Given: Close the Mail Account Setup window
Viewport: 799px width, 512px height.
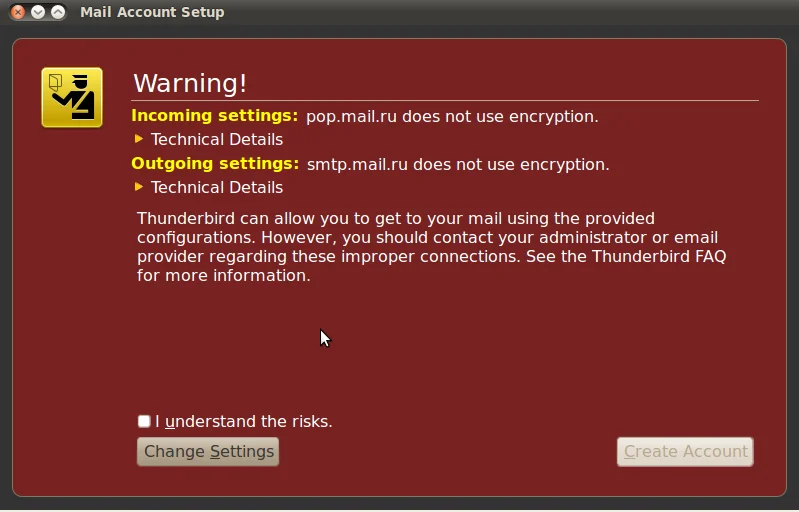Looking at the screenshot, I should [18, 12].
